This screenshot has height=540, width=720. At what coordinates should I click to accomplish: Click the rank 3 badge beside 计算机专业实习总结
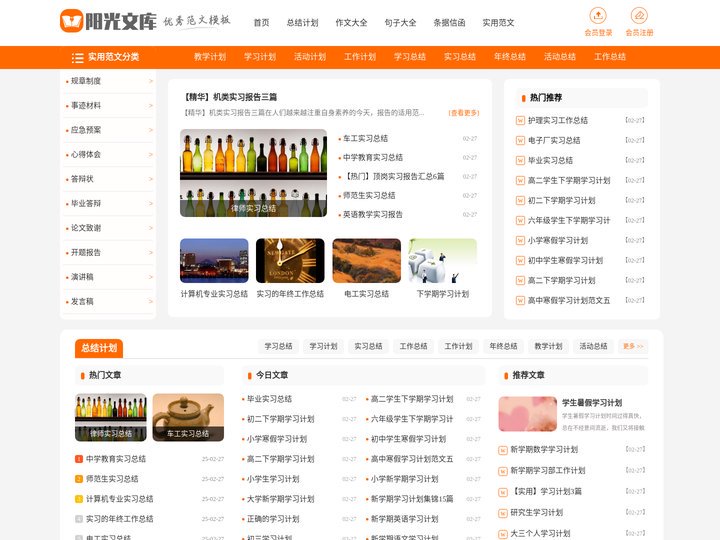pos(79,499)
